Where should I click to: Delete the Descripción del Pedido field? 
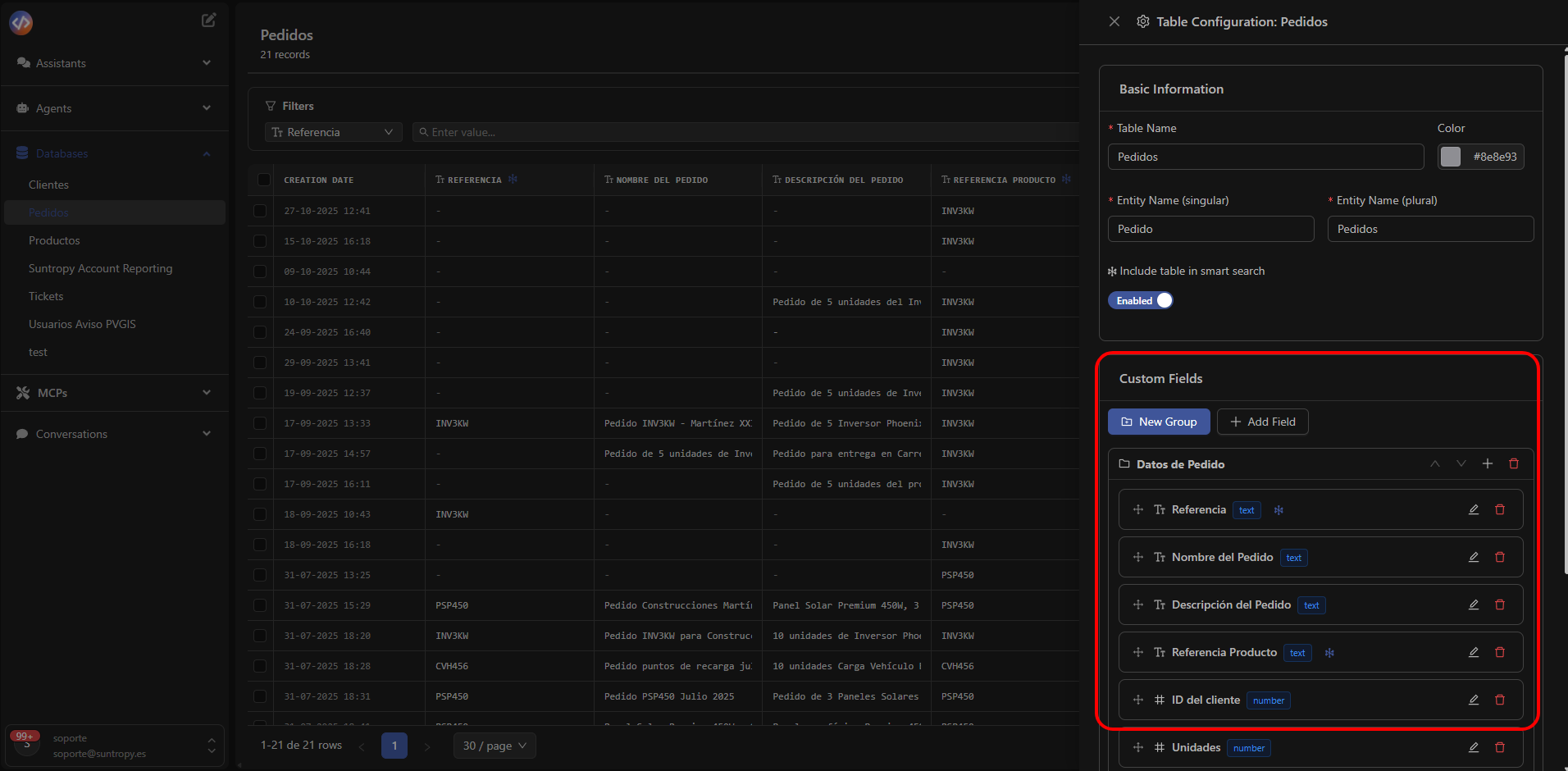click(x=1500, y=604)
